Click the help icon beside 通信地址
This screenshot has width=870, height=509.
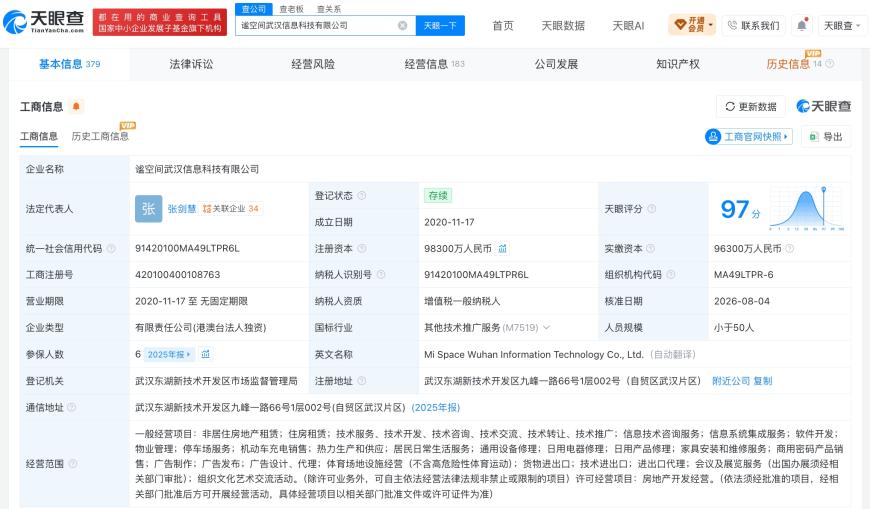point(72,407)
